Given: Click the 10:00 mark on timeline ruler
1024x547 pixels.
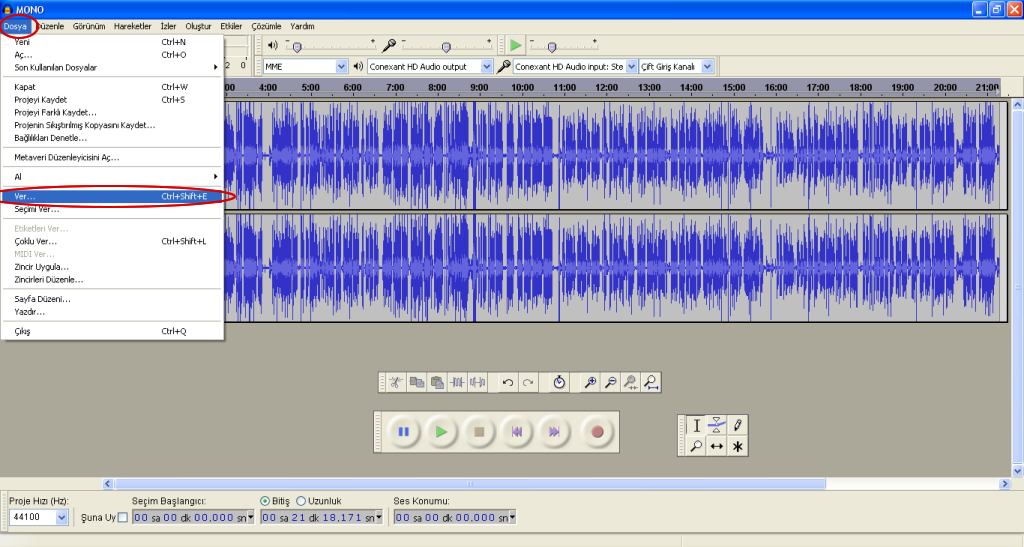Looking at the screenshot, I should [522, 87].
